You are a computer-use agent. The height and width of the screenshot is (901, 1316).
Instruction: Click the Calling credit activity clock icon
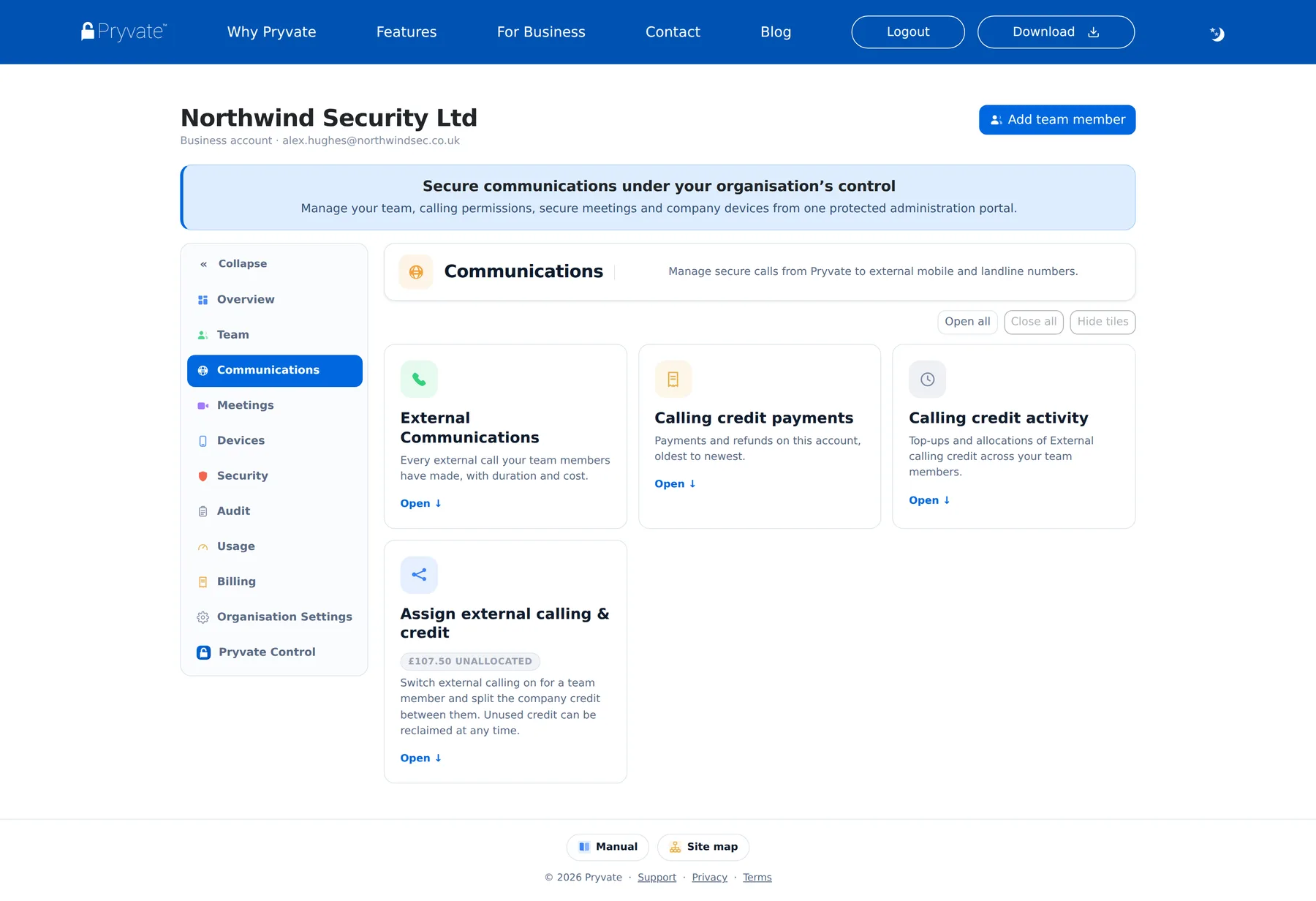[928, 379]
